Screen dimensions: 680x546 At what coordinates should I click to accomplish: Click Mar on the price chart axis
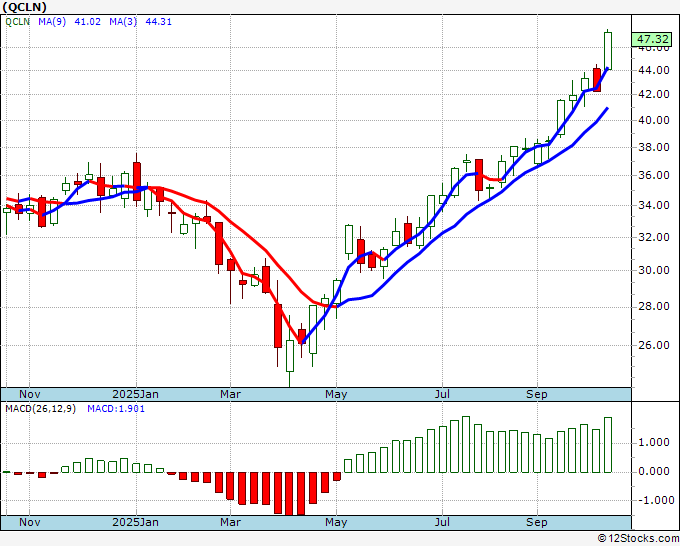[x=230, y=394]
